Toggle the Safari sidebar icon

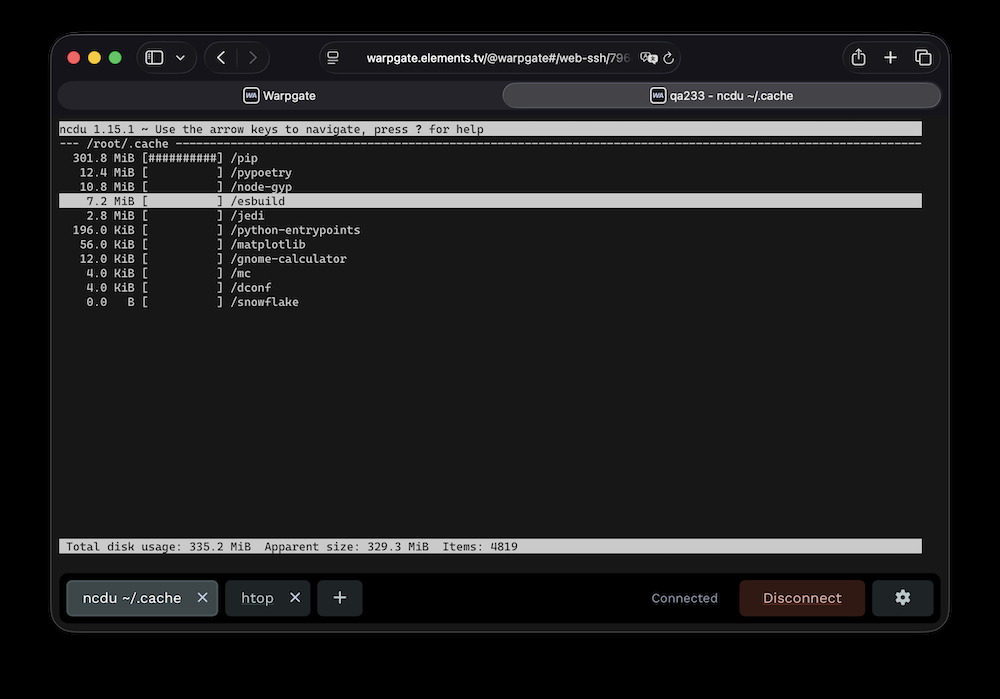[x=154, y=58]
